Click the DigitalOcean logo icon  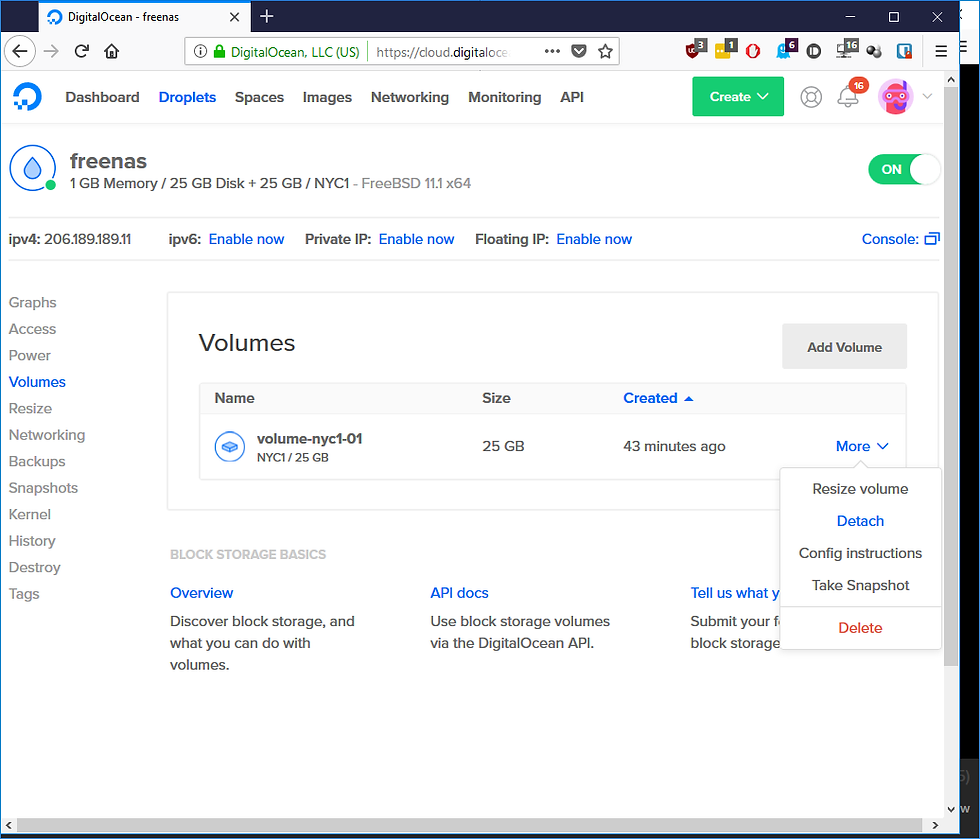pos(28,97)
